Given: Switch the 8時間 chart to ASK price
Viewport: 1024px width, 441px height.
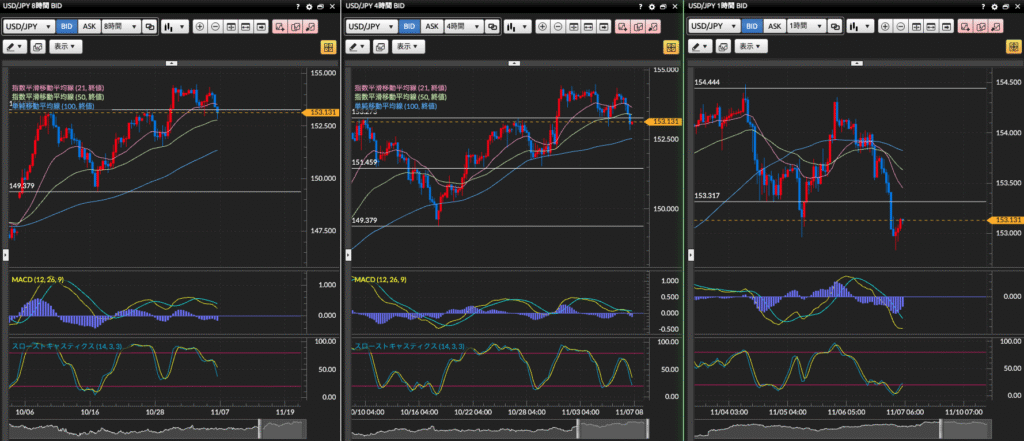Looking at the screenshot, I should click(x=88, y=26).
